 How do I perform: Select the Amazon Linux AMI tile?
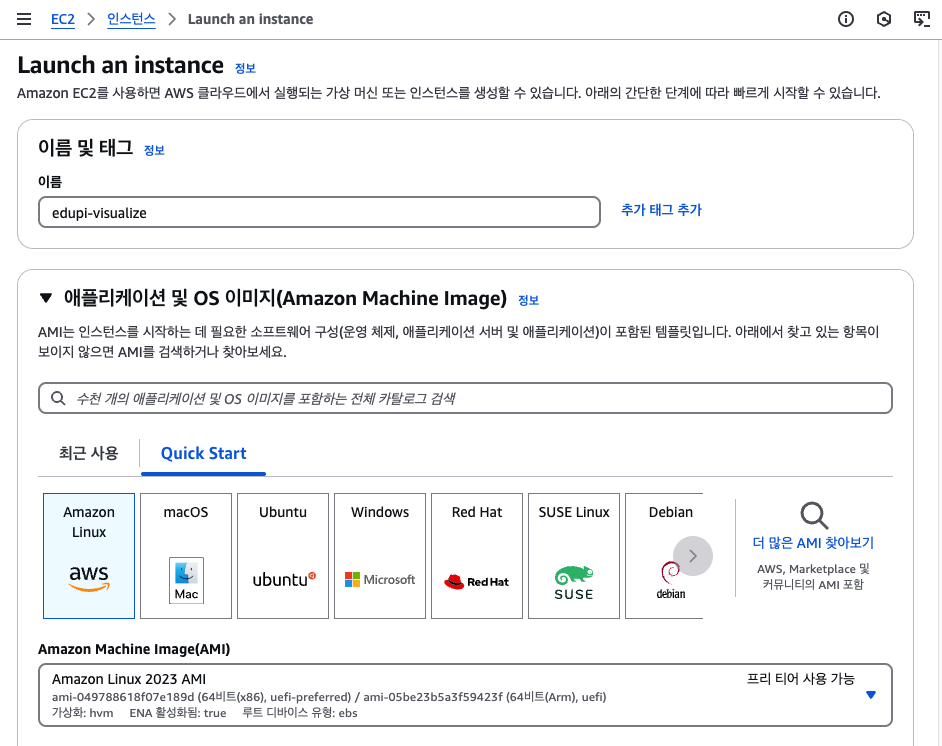[x=89, y=556]
